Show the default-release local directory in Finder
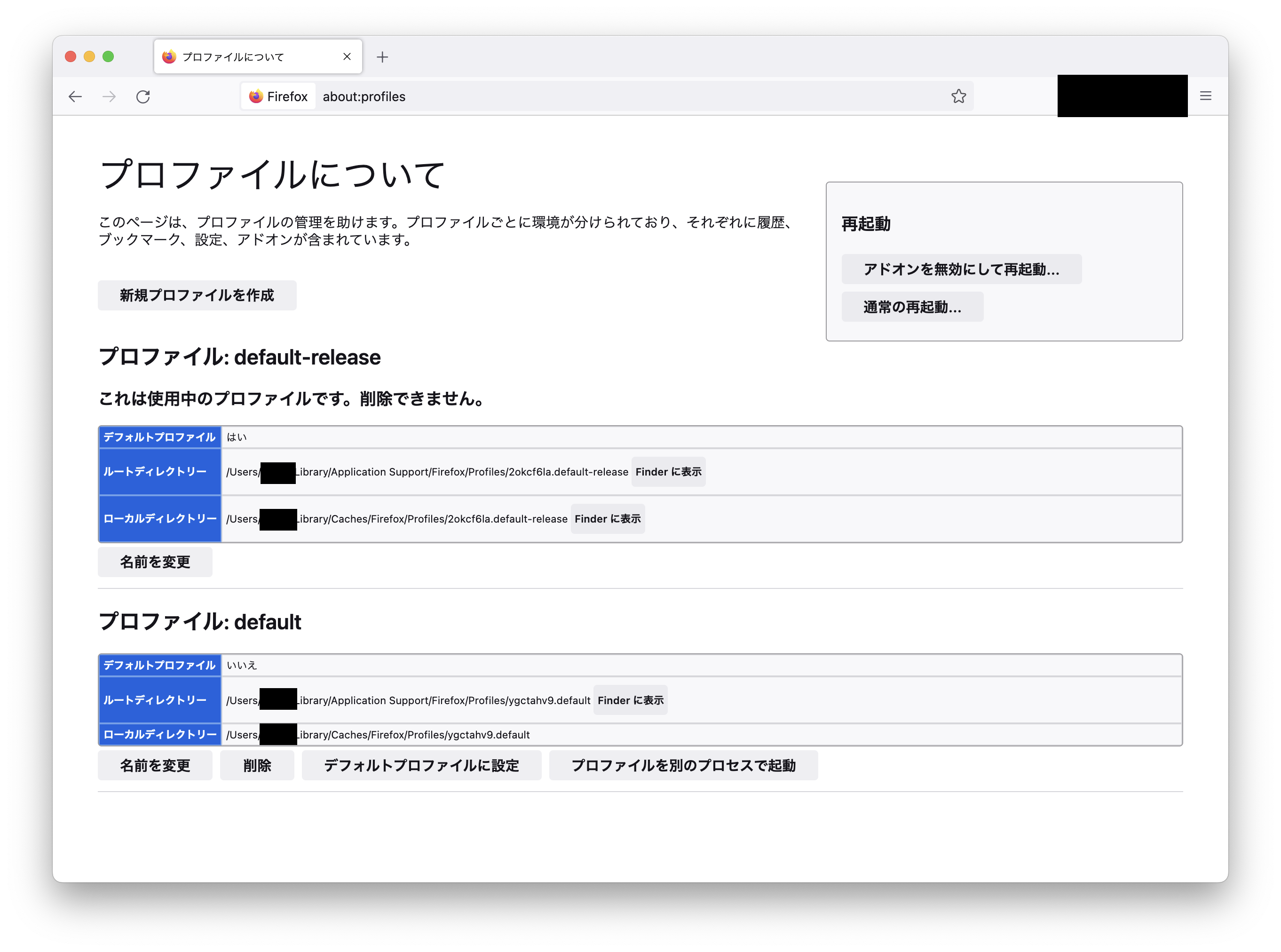The image size is (1281, 952). tap(607, 519)
